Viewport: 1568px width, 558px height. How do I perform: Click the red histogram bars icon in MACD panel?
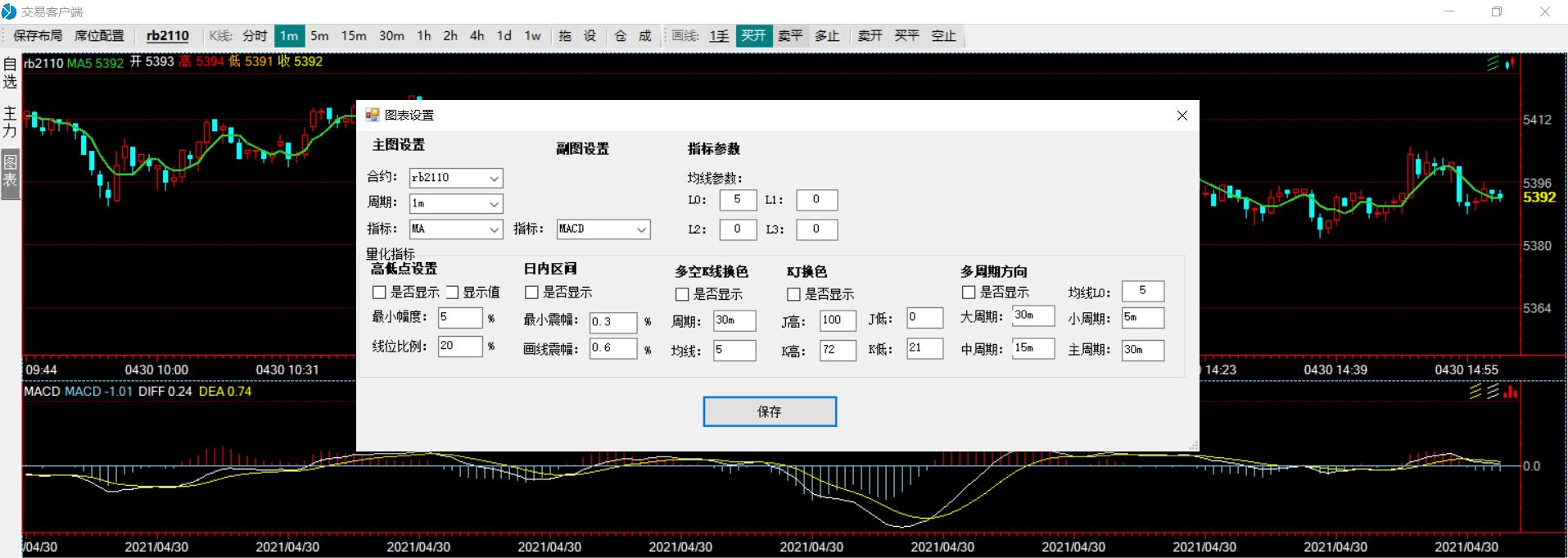coord(1511,392)
